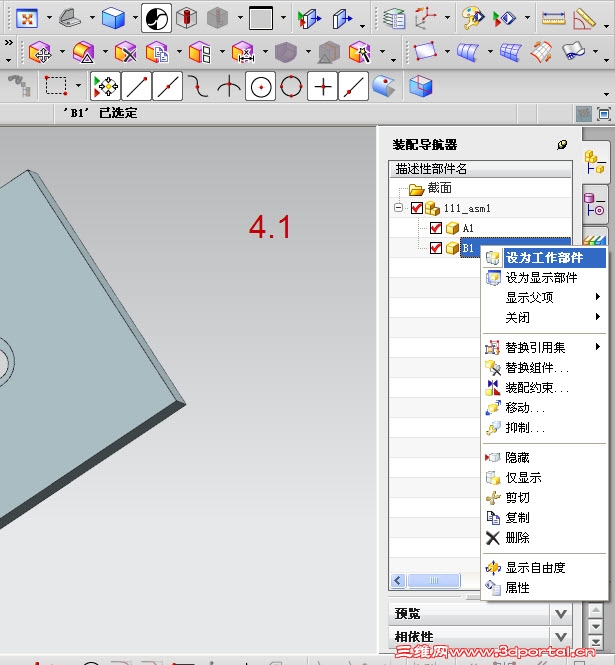Click the four-point surface icon
Screen dimensions: 615x665
(x=425, y=52)
